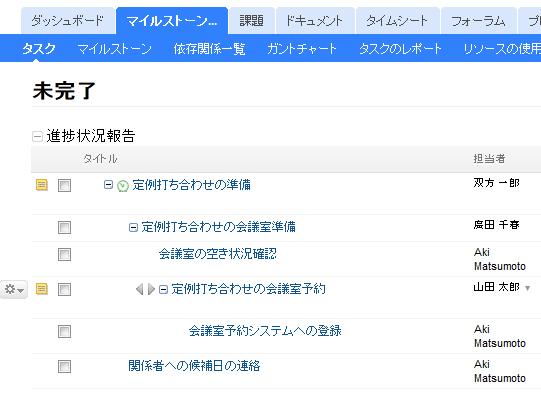This screenshot has width=541, height=393.
Task: Open task link 関係者への候補日の連絡
Action: pos(194,366)
